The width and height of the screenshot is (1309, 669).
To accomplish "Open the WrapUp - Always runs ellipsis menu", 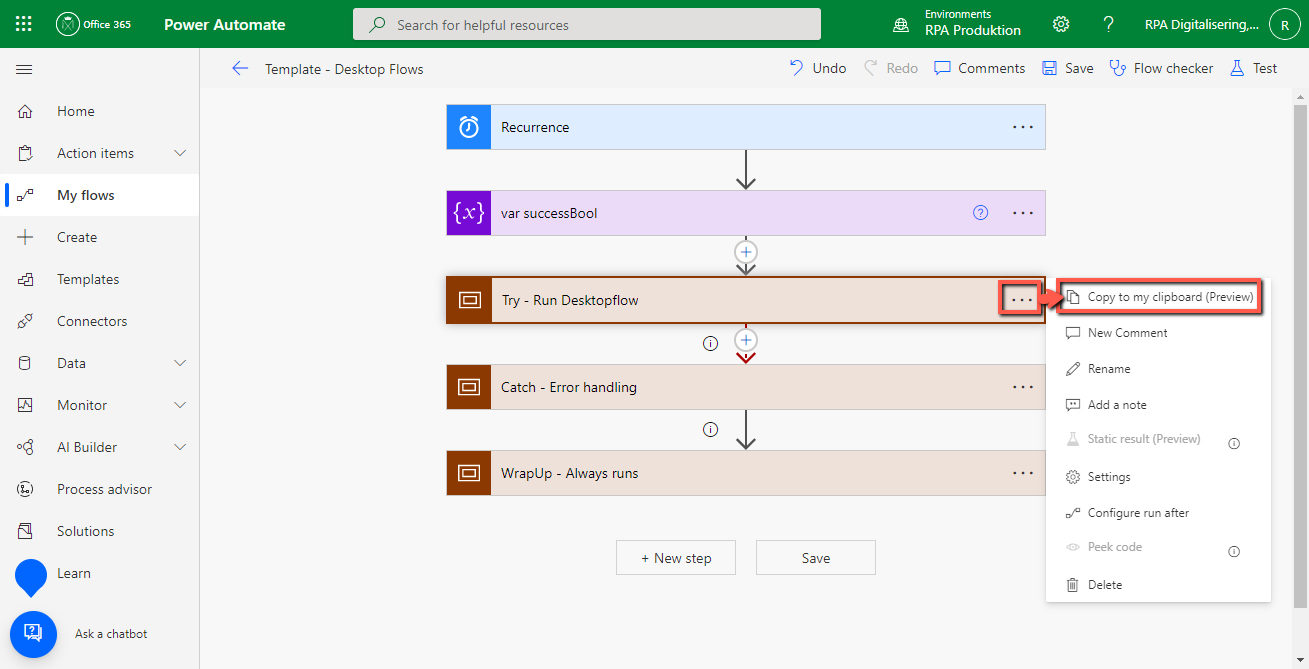I will click(x=1022, y=473).
